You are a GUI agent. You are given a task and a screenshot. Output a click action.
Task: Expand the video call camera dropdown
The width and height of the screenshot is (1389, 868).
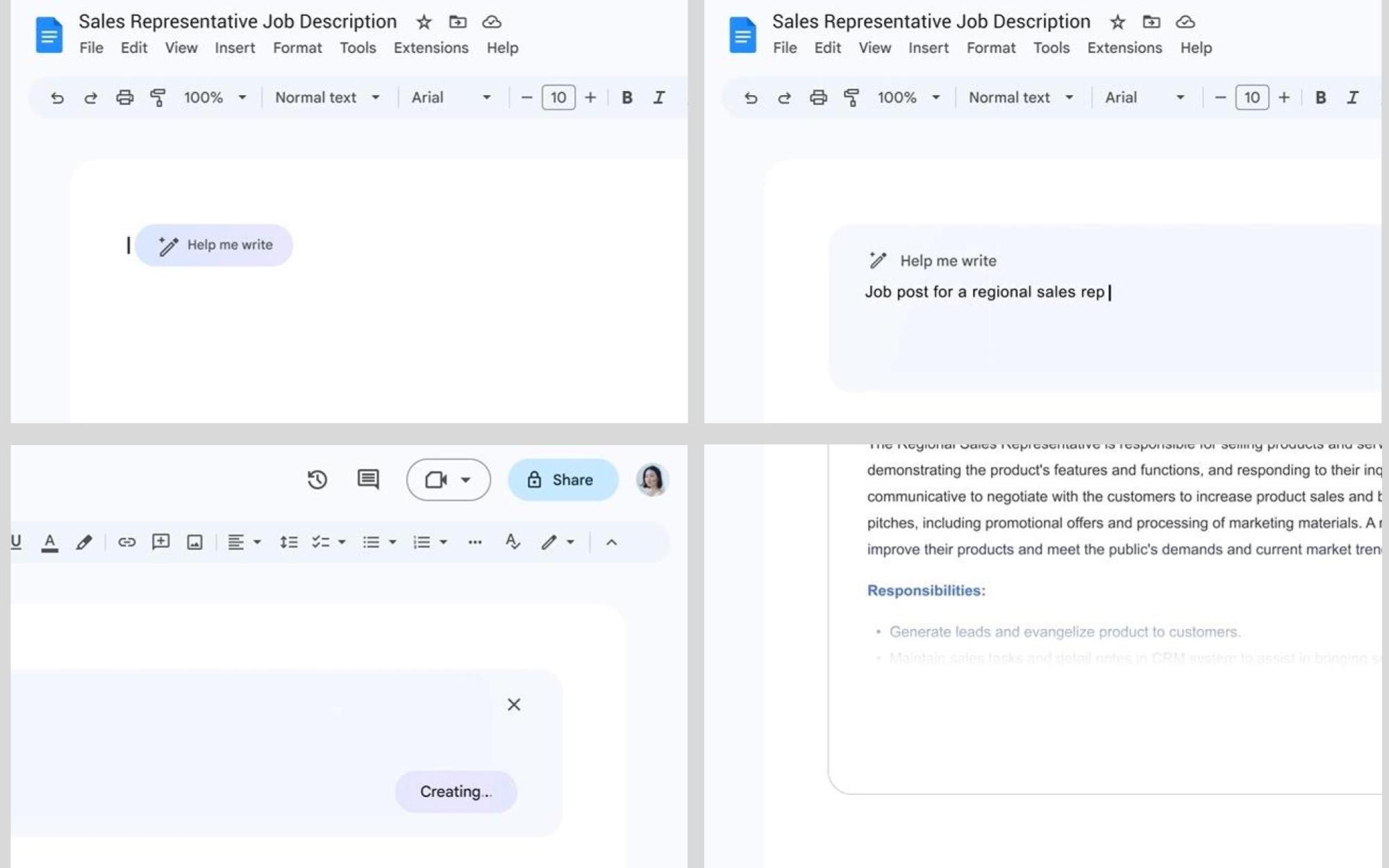pyautogui.click(x=465, y=480)
